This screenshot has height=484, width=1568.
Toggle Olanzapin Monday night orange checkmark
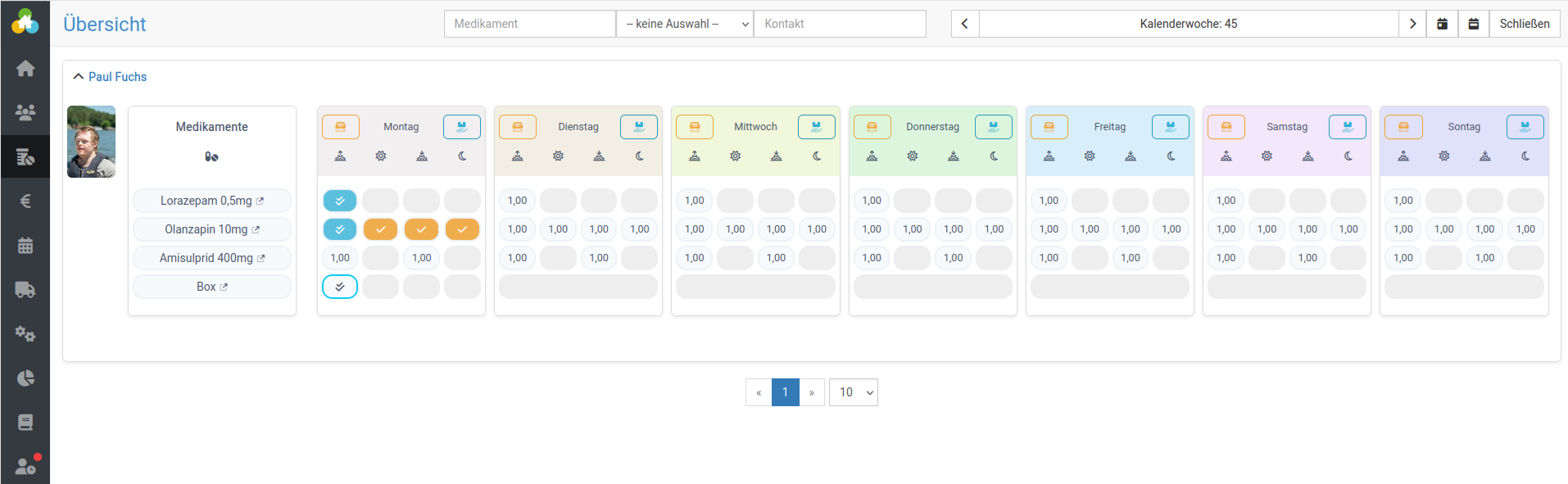(462, 229)
